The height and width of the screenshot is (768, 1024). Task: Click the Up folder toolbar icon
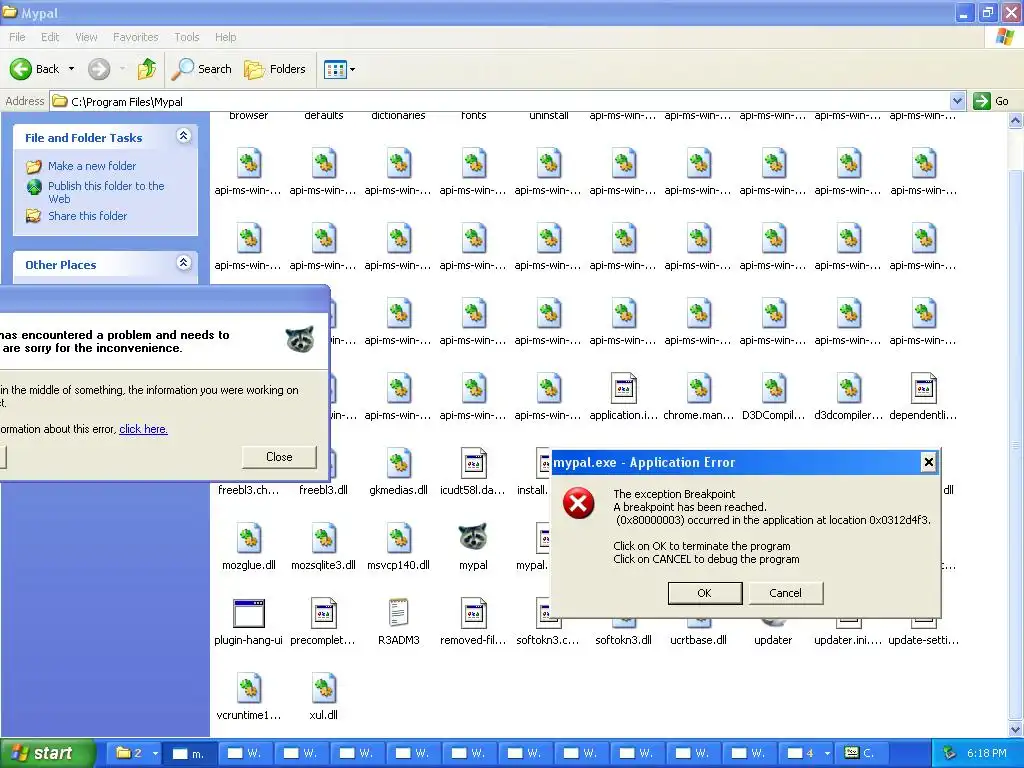(147, 69)
